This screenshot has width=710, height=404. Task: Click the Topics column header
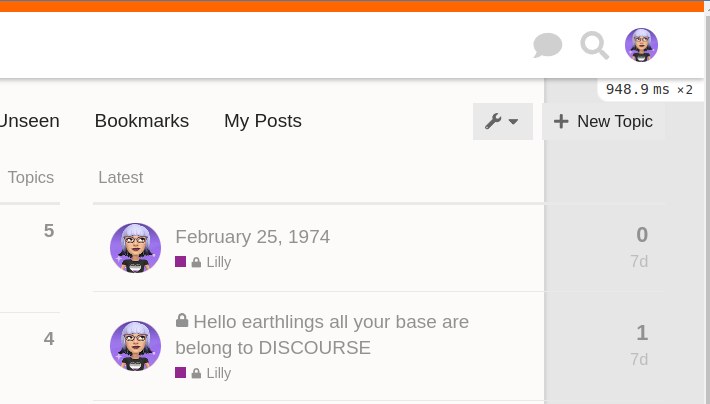pyautogui.click(x=31, y=177)
